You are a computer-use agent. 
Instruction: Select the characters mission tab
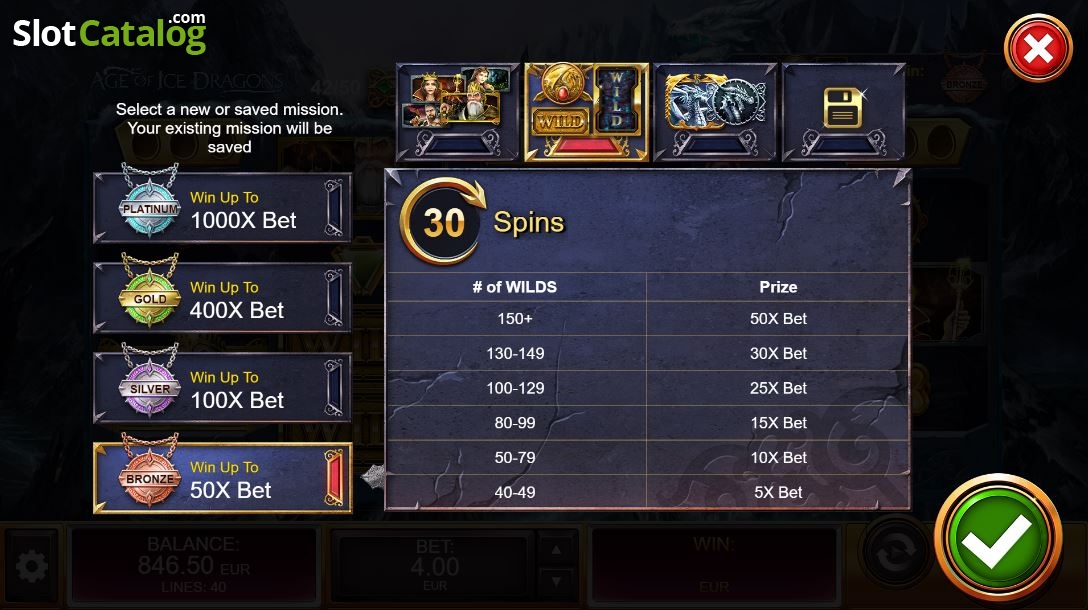pos(457,112)
